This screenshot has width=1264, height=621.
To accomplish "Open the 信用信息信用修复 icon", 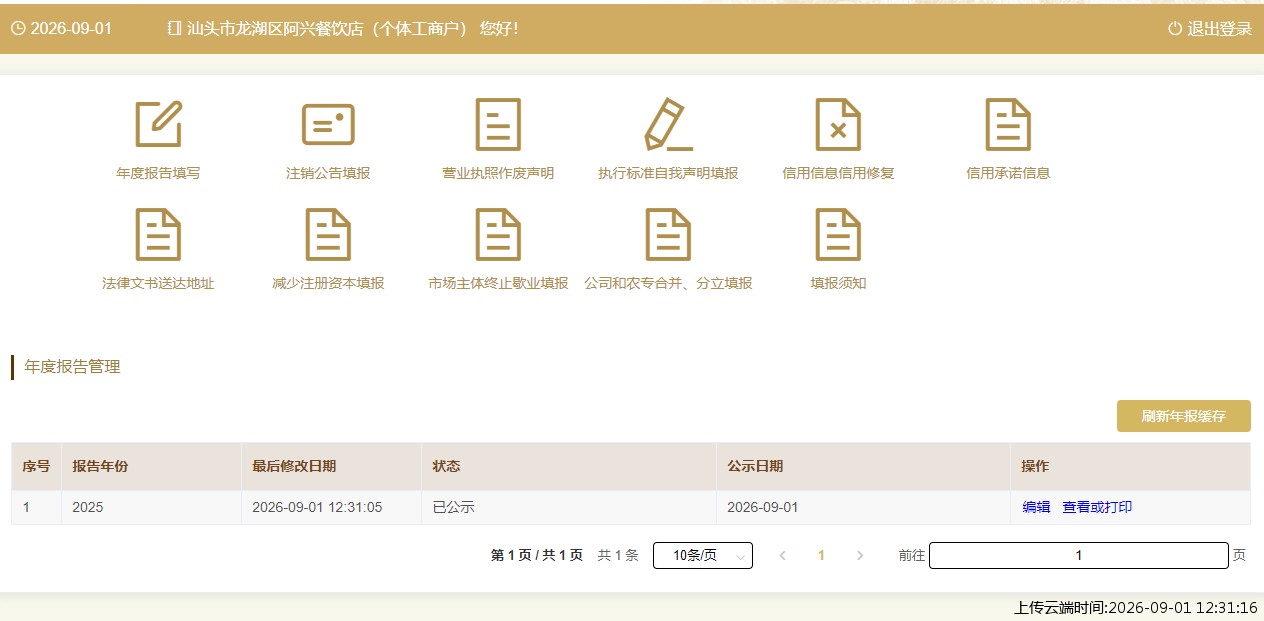I will [x=838, y=124].
